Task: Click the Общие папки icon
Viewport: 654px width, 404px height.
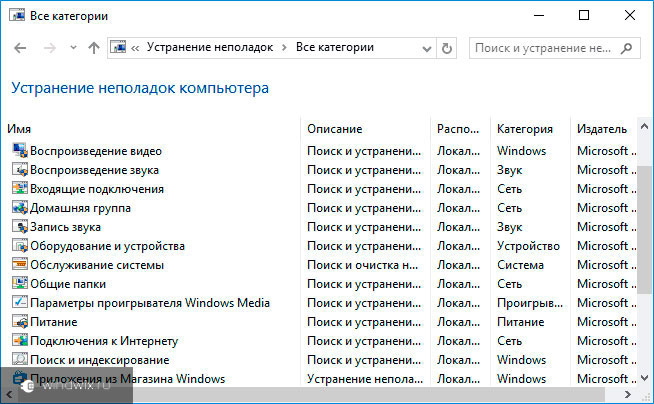Action: 20,283
